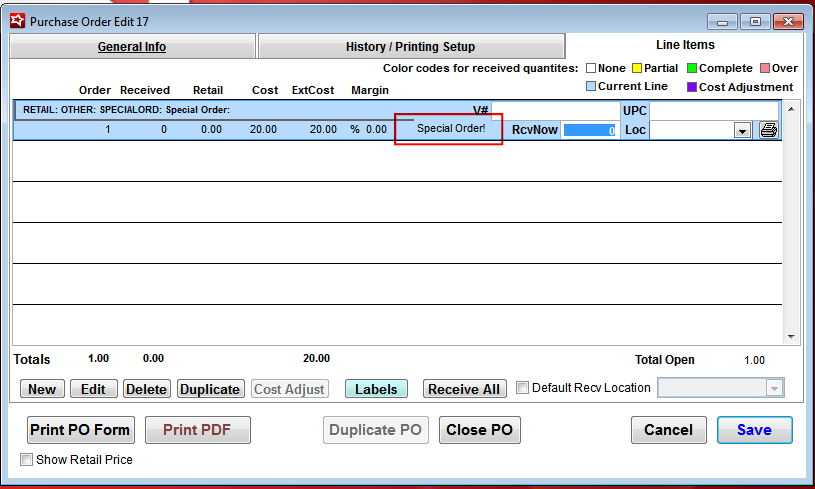
Task: Select the Line Items tab
Action: coord(685,45)
